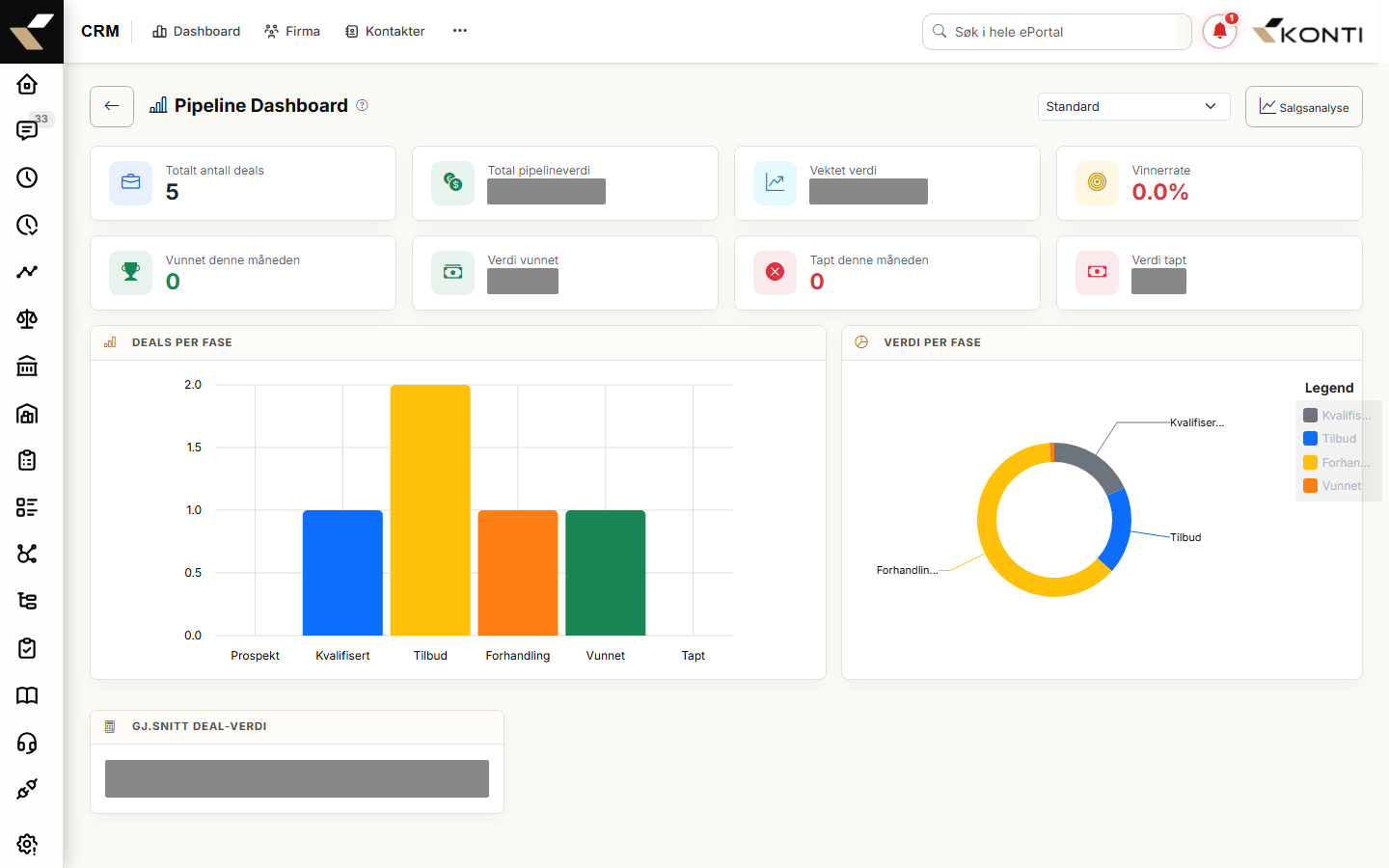Open the headset support icon
1389x868 pixels.
point(27,743)
